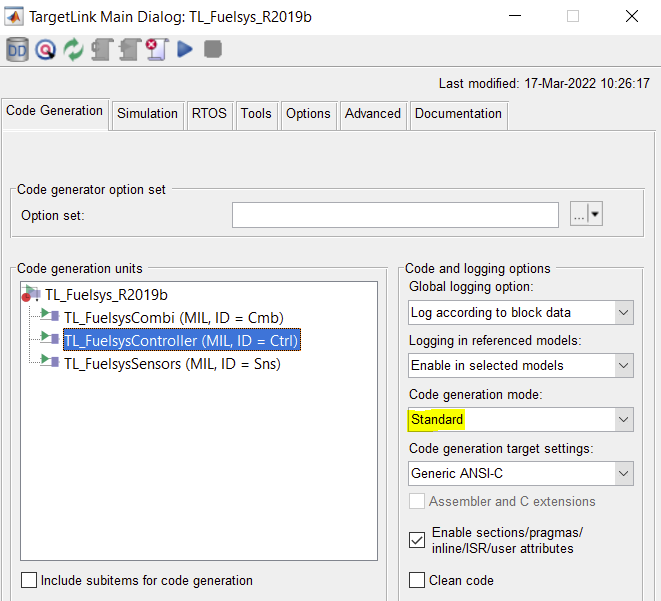
Task: Click the scroll icon with red X
Action: tap(157, 50)
